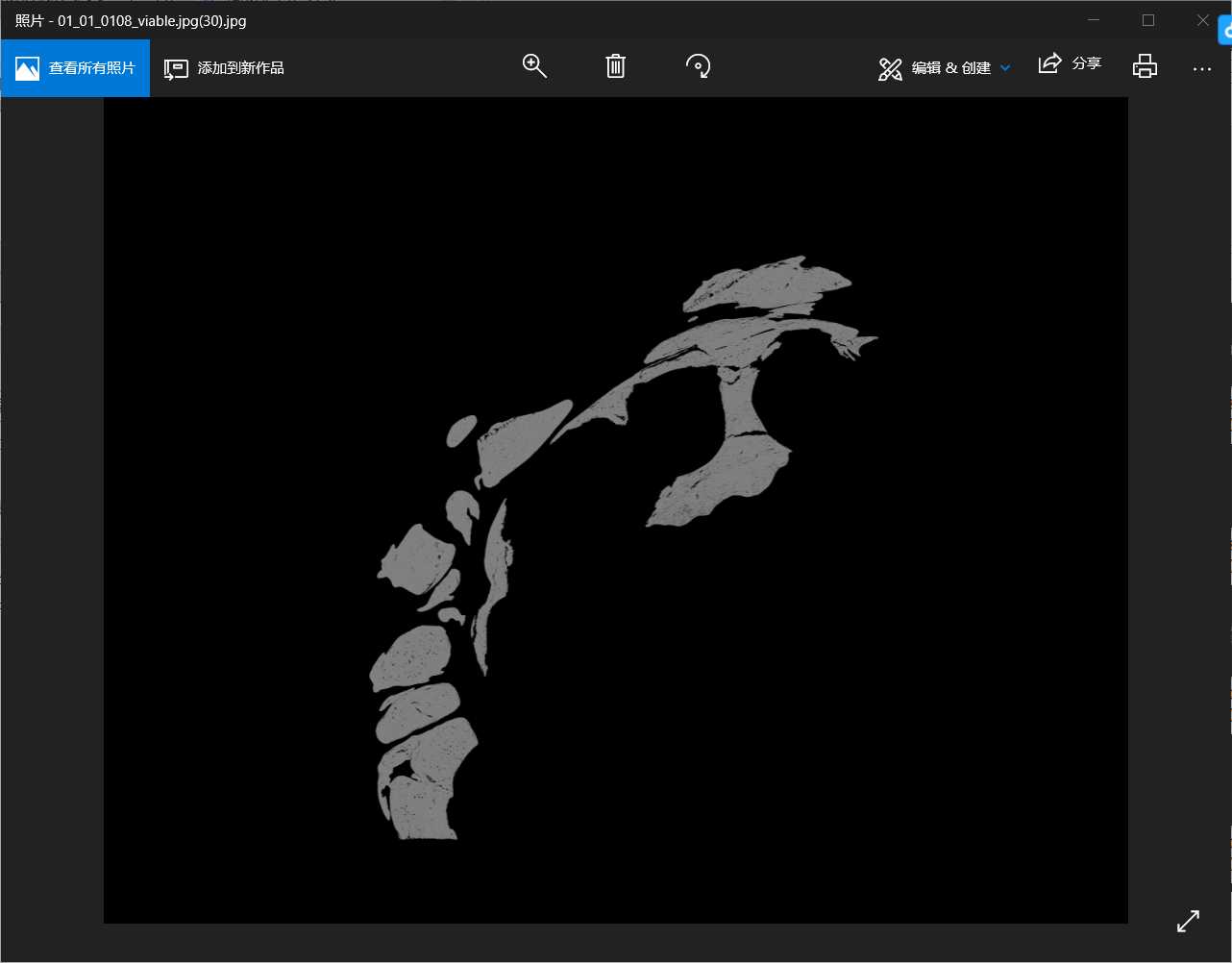Print the photo using printer icon
The width and height of the screenshot is (1232, 963).
tap(1145, 66)
